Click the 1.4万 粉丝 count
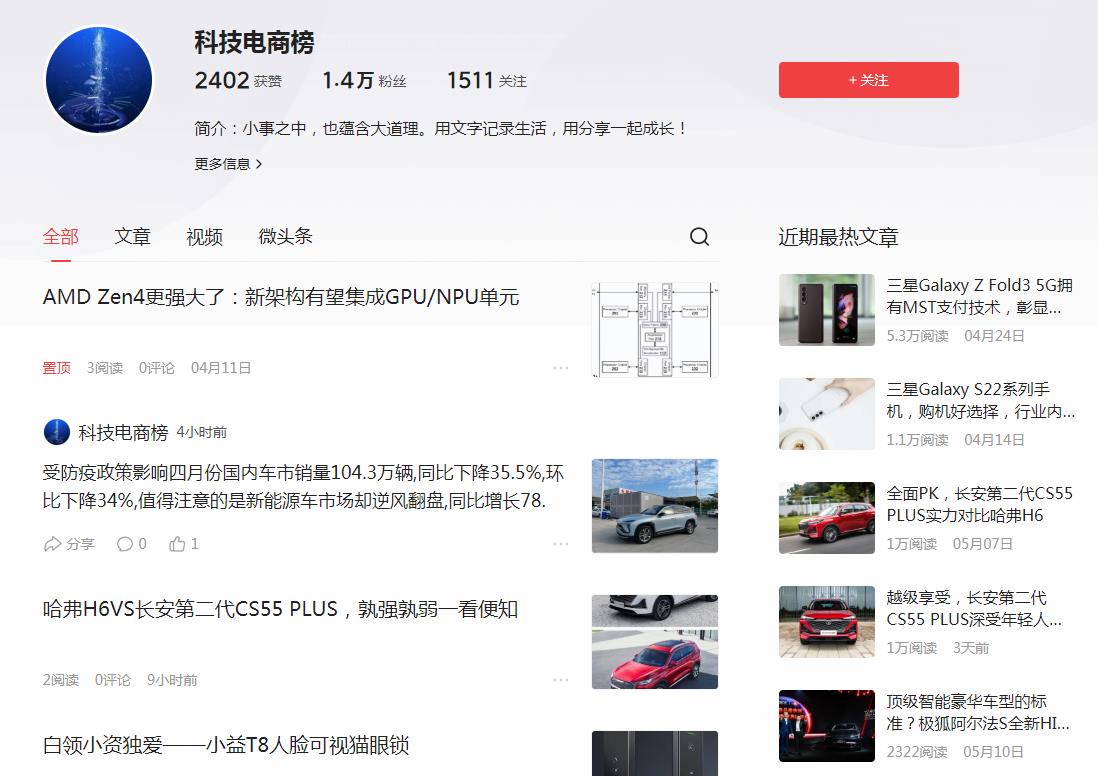The height and width of the screenshot is (776, 1098). (x=364, y=81)
